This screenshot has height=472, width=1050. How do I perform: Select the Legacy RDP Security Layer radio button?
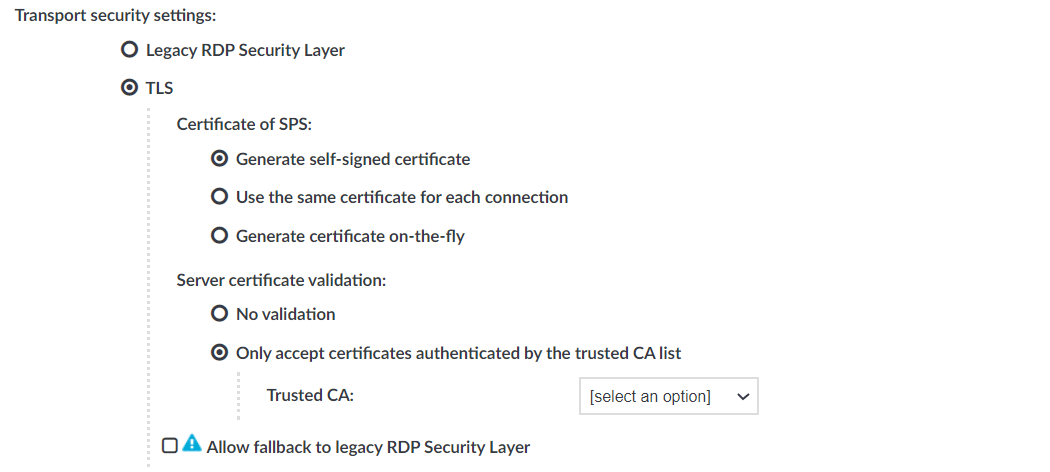(129, 50)
